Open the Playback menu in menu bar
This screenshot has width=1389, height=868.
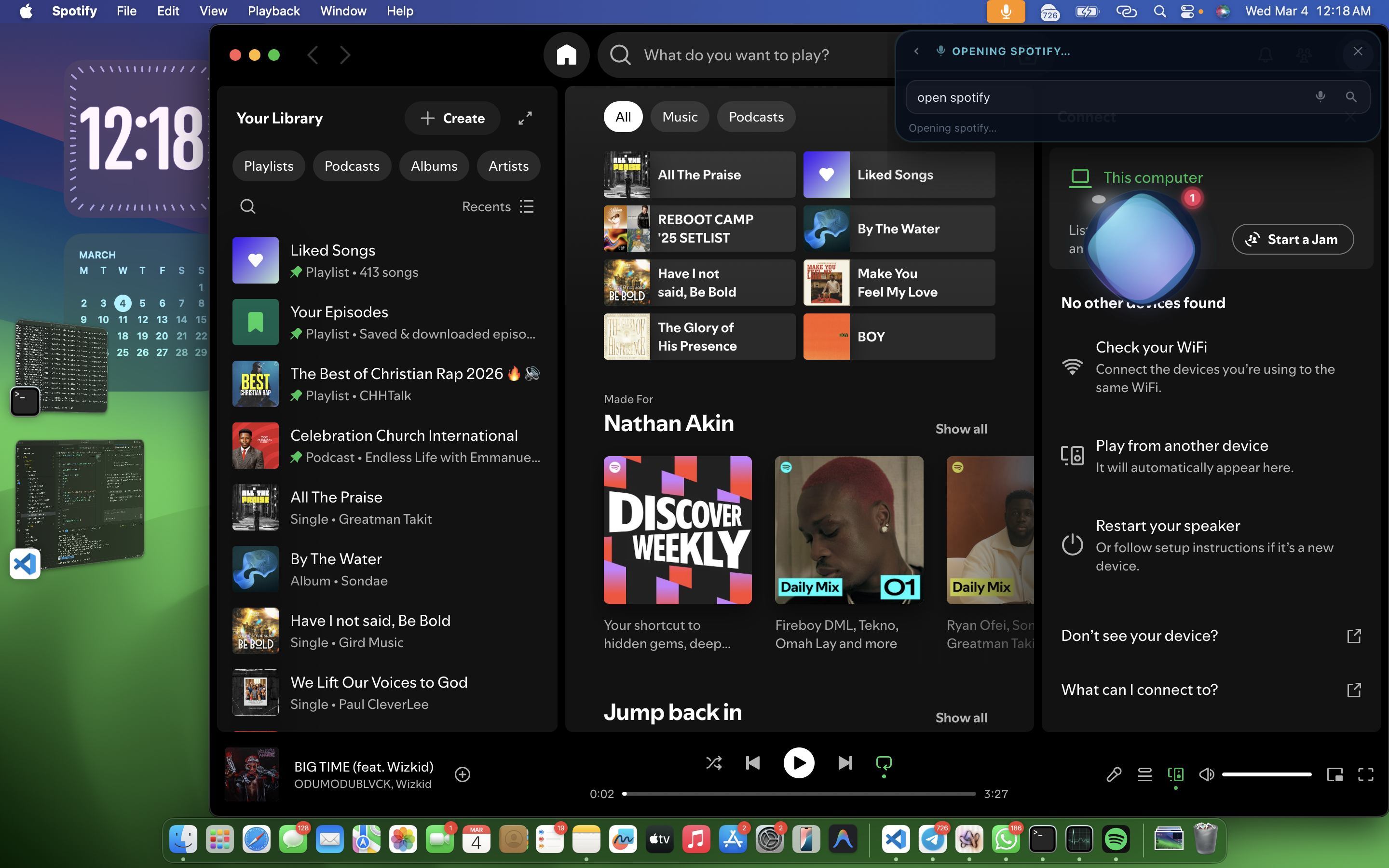pos(273,11)
